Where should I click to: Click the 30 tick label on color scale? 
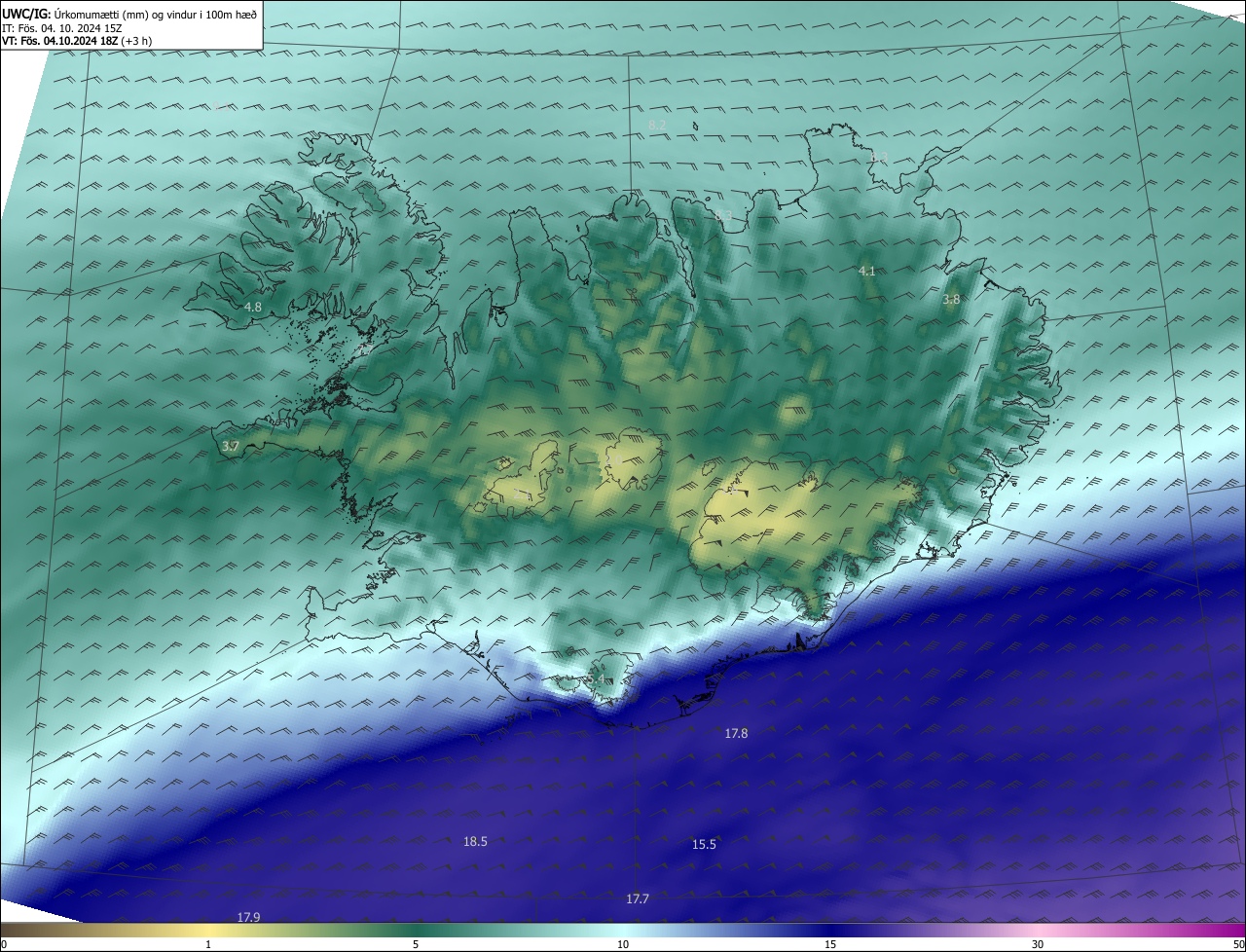1038,944
